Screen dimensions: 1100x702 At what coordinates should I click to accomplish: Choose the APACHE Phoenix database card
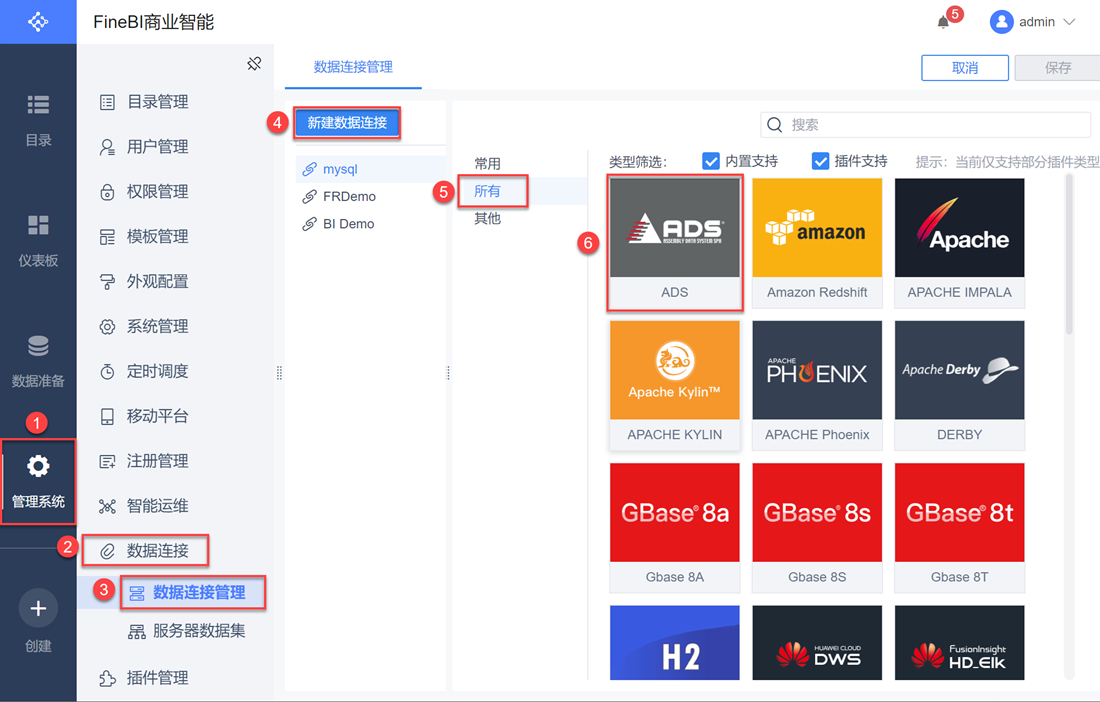pos(817,385)
